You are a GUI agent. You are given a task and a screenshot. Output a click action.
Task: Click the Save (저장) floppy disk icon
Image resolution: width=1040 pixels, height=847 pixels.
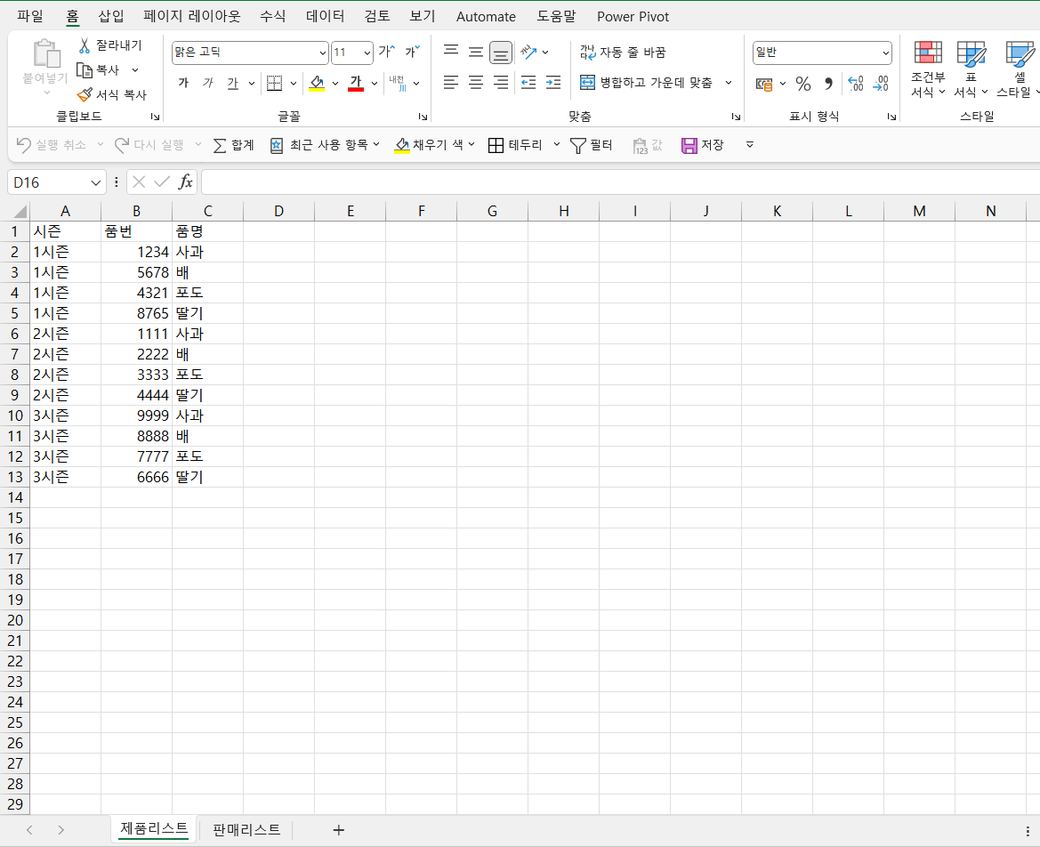tap(689, 146)
